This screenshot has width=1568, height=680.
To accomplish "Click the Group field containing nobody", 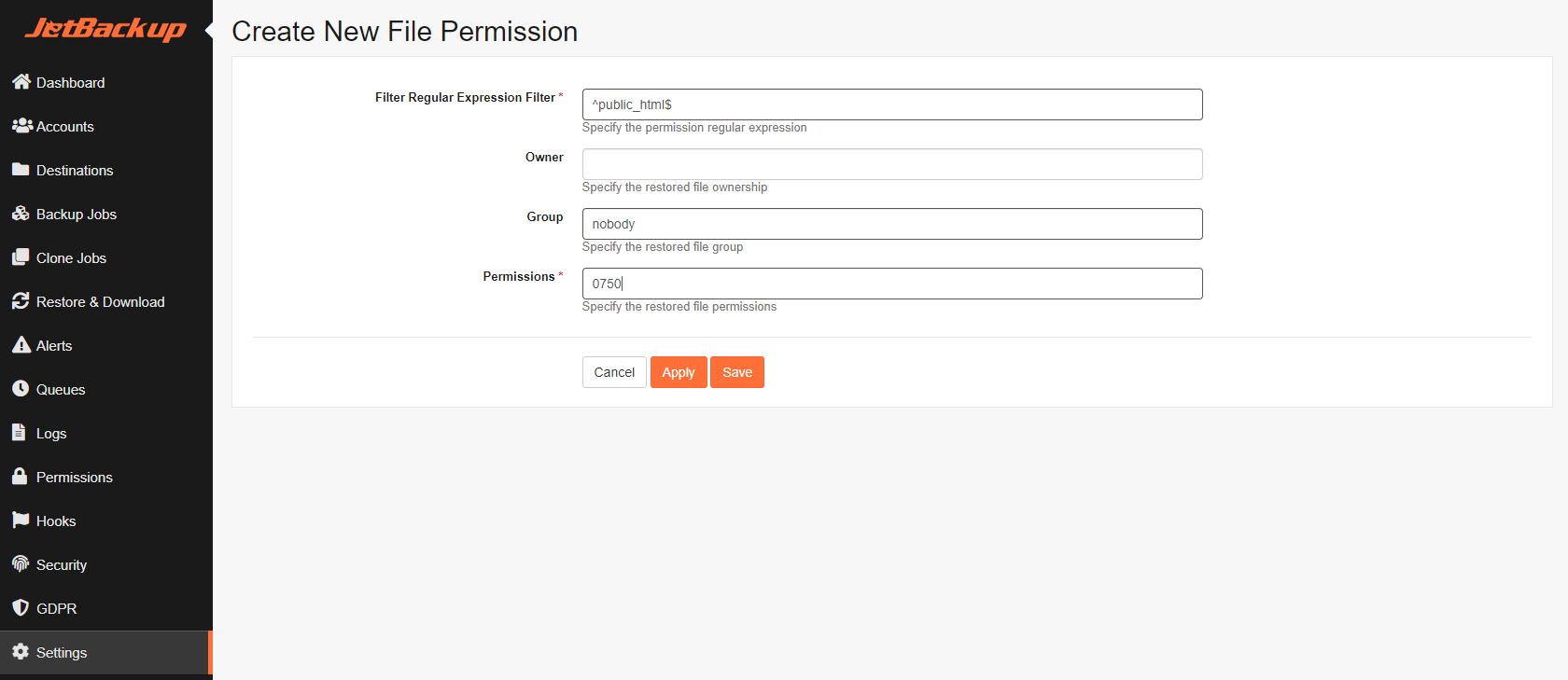I will pyautogui.click(x=892, y=224).
